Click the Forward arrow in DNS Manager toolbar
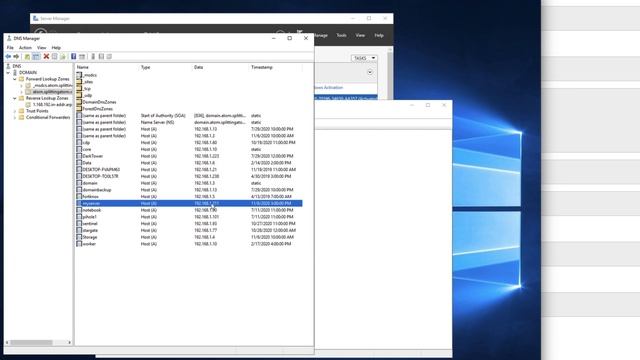Screen dimensions: 640x360 point(16,56)
